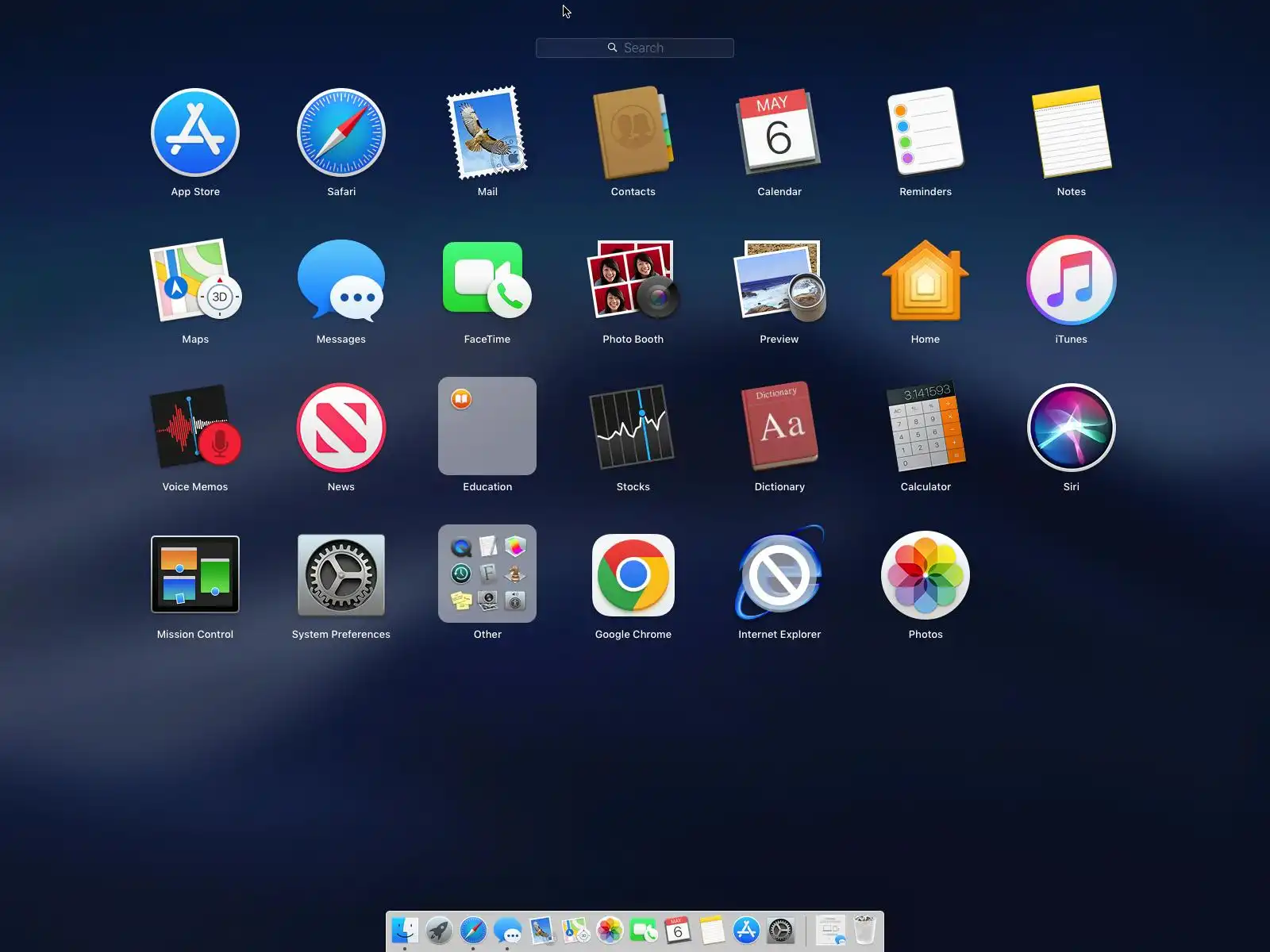Open Finder in the Dock
Screen dimensions: 1270x952
coord(405,930)
